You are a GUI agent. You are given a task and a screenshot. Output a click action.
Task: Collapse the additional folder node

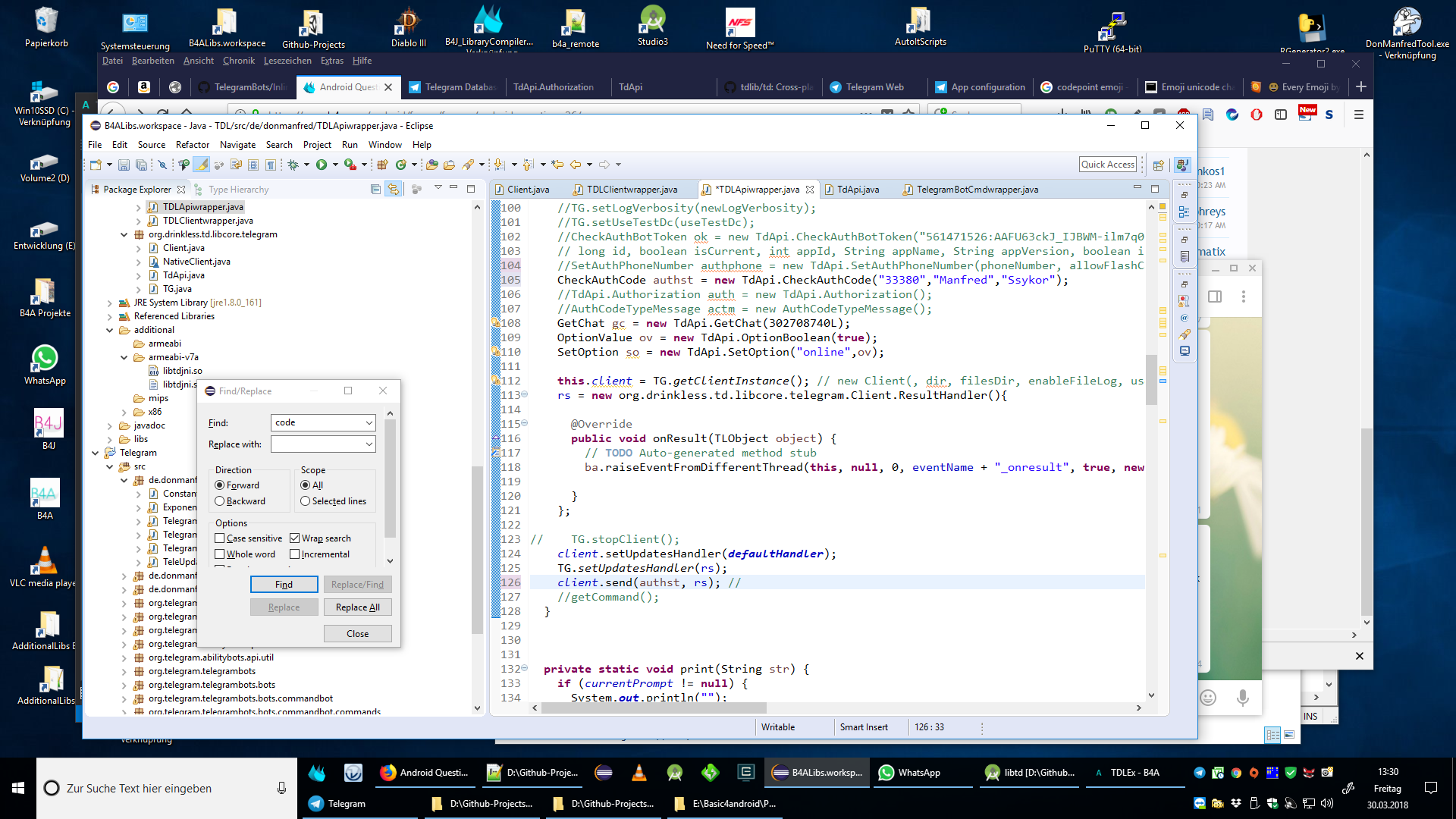pyautogui.click(x=110, y=331)
